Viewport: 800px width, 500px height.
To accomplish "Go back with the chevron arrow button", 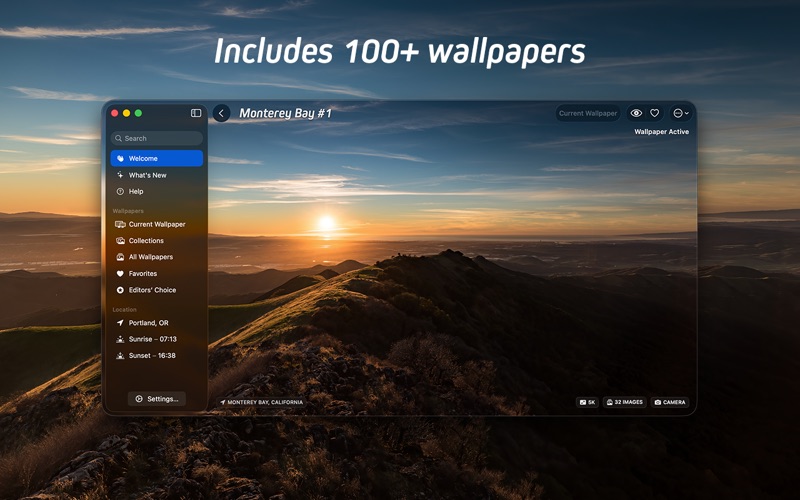I will coord(221,113).
